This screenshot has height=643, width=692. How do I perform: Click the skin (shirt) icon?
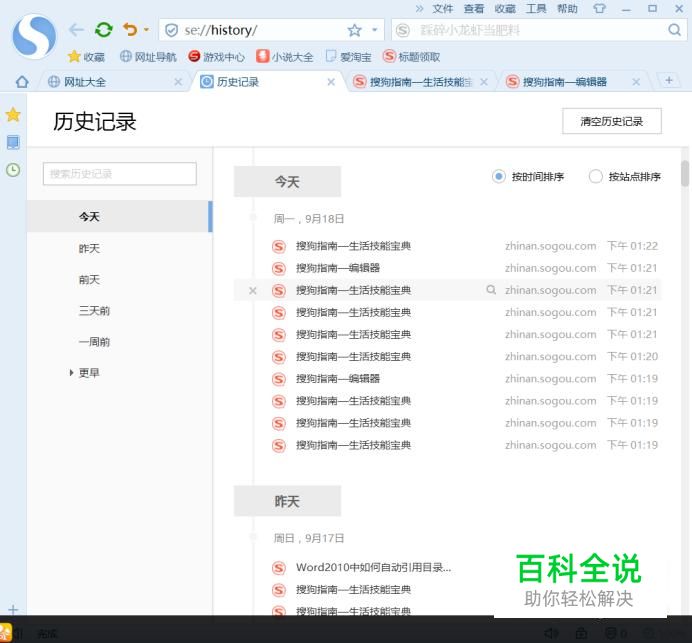599,8
